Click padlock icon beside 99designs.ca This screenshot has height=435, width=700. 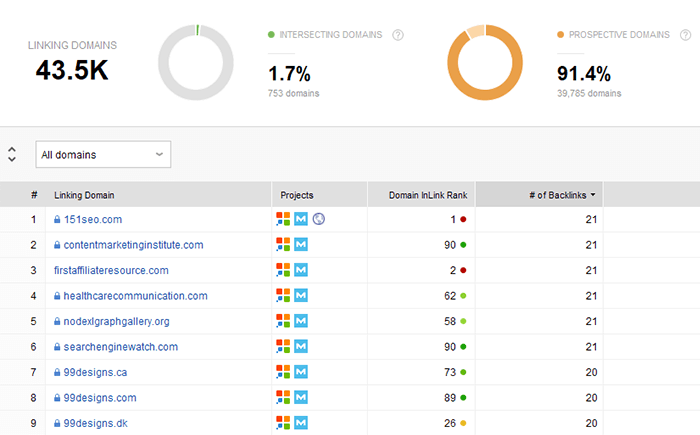coord(57,372)
